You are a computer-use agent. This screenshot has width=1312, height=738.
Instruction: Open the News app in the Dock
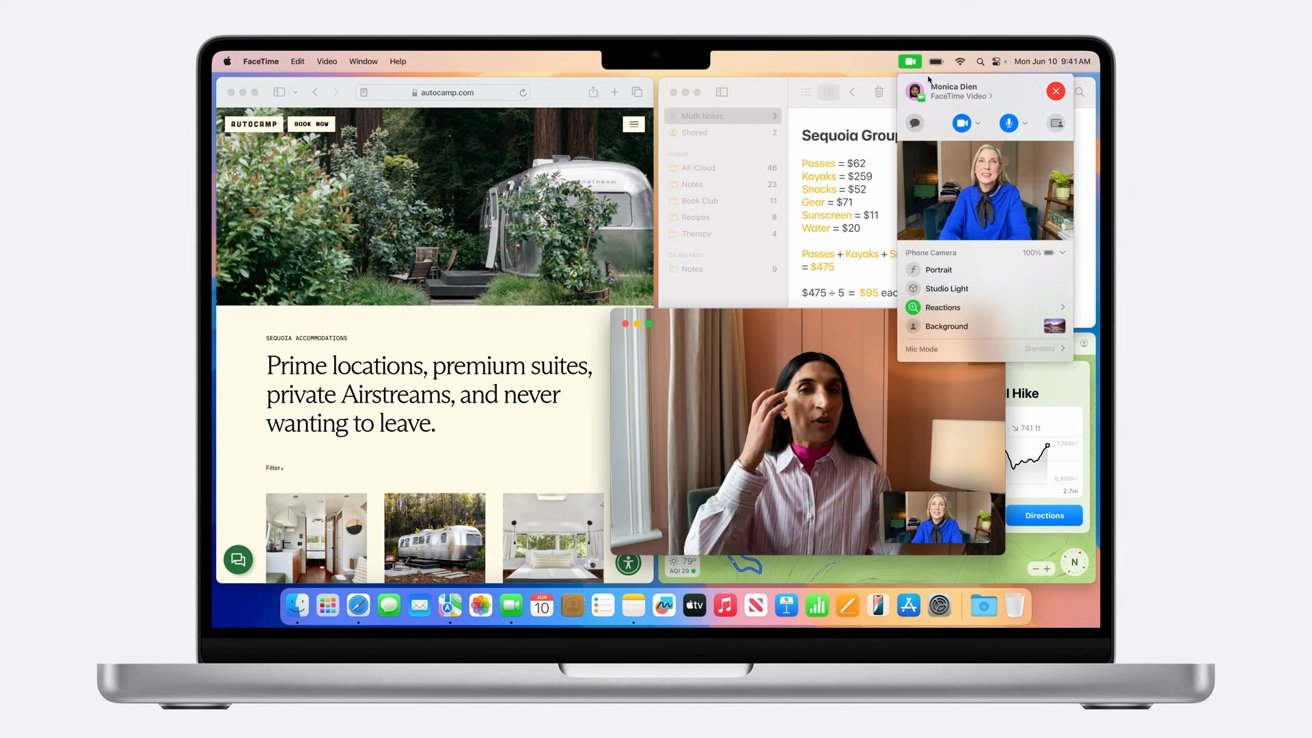[756, 605]
